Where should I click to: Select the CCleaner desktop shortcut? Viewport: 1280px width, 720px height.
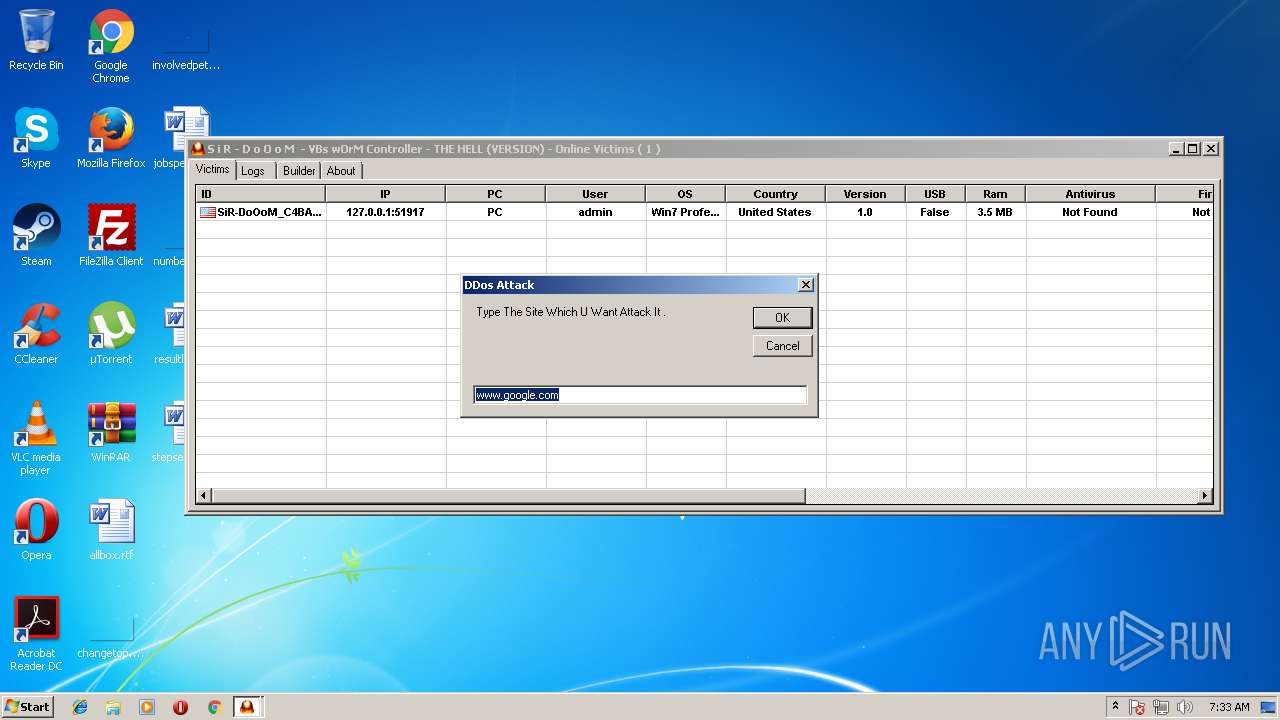coord(36,334)
